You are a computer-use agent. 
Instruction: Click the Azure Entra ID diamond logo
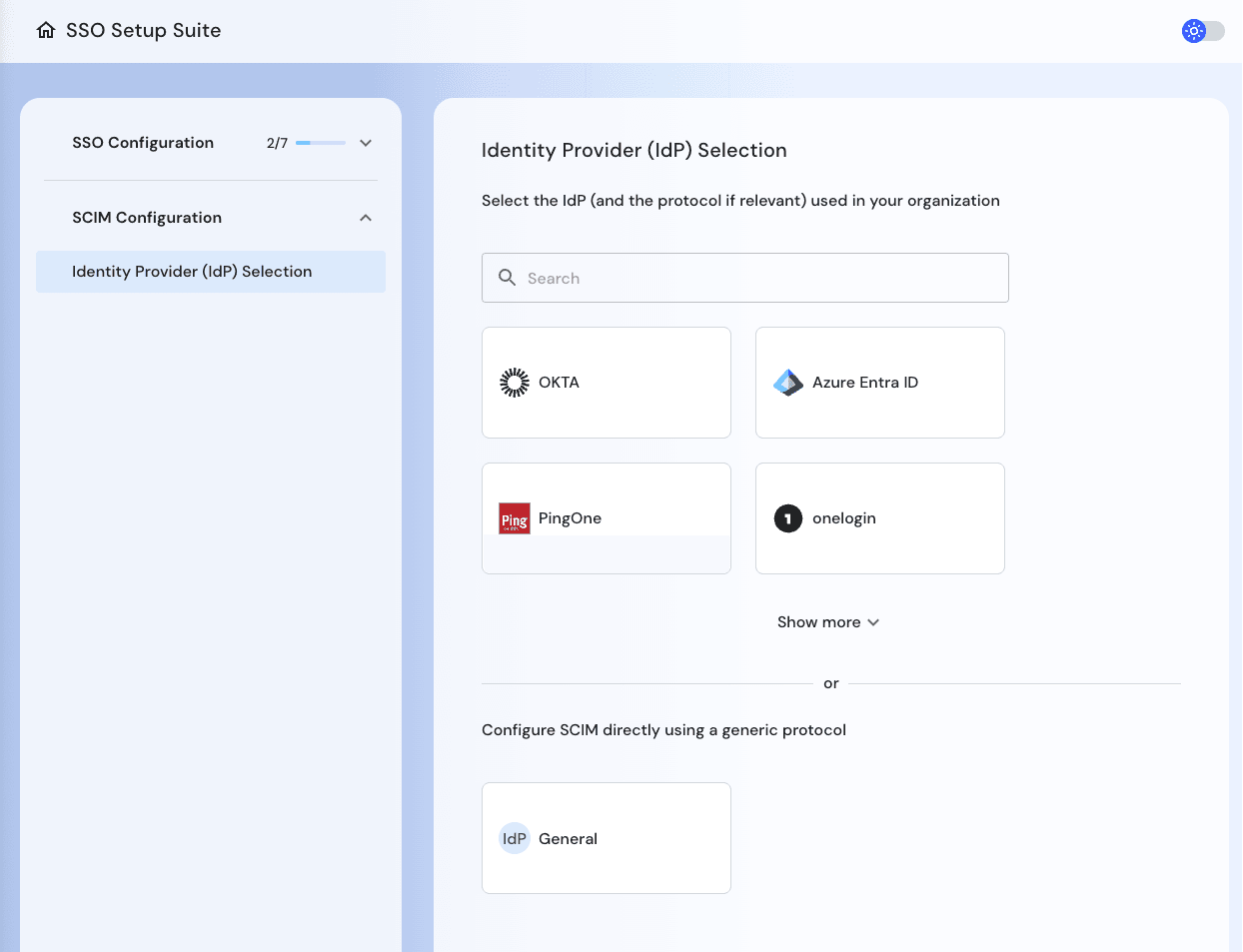click(x=787, y=382)
